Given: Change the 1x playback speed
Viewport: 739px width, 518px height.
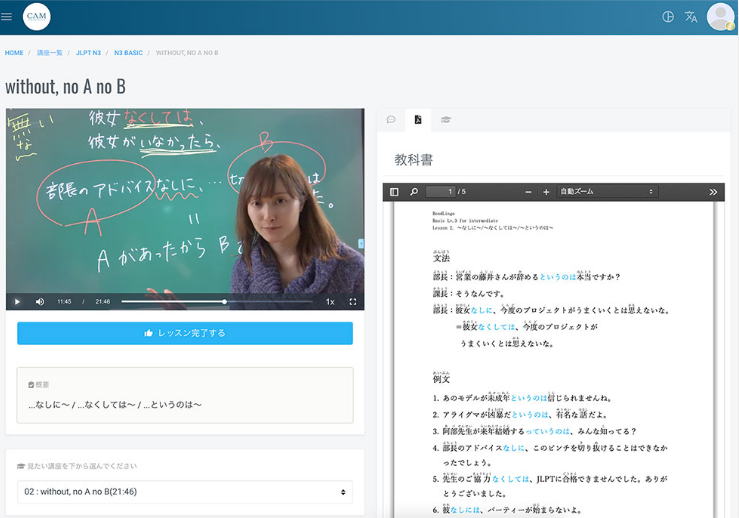Looking at the screenshot, I should click(x=330, y=301).
